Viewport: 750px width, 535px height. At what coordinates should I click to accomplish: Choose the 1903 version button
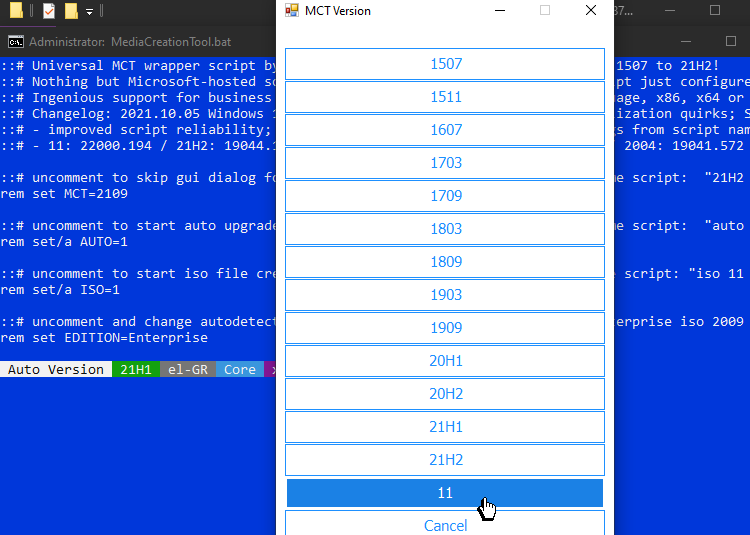point(445,295)
